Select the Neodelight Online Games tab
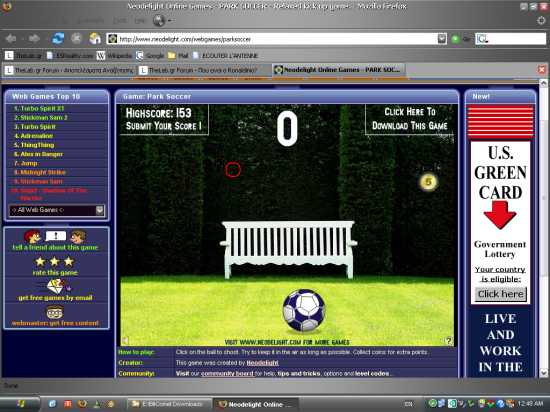The height and width of the screenshot is (412, 550). pos(337,70)
